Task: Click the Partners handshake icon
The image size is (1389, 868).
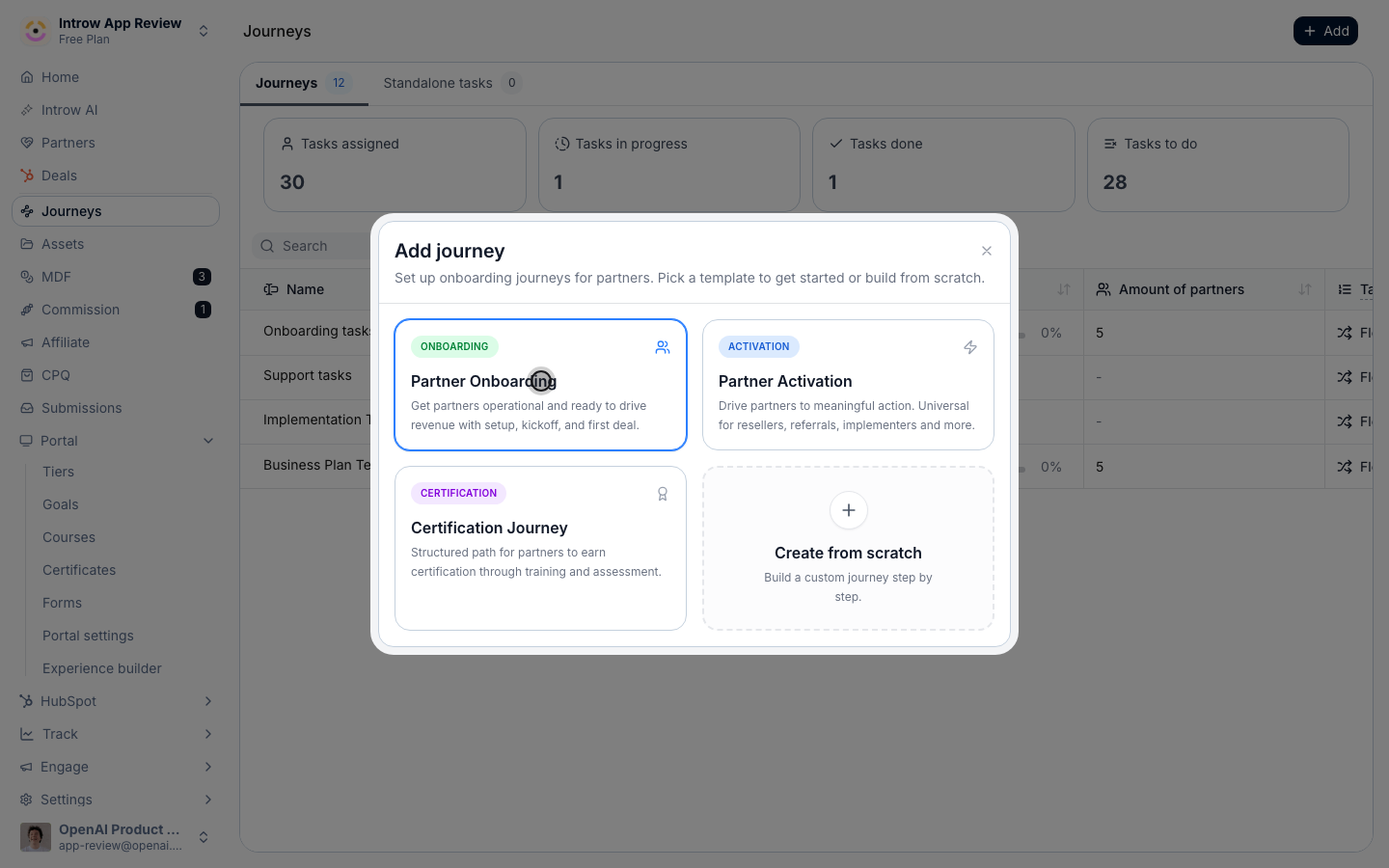Action: pyautogui.click(x=27, y=143)
